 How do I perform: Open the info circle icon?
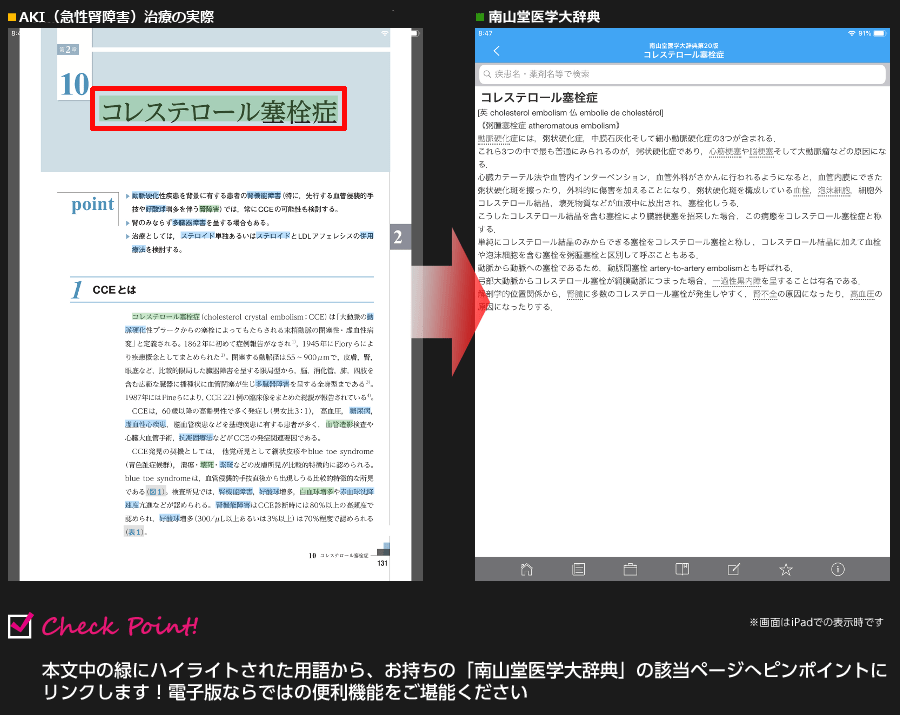coord(837,569)
